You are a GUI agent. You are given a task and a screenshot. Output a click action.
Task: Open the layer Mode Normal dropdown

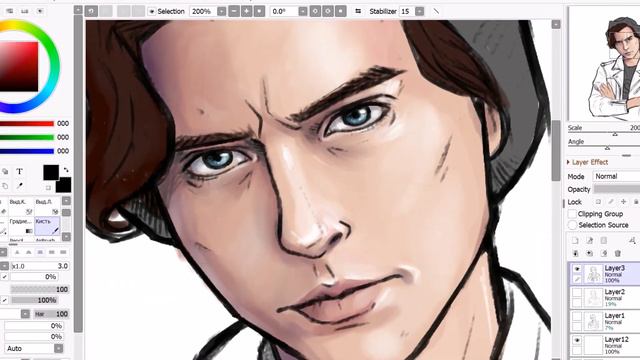point(616,176)
